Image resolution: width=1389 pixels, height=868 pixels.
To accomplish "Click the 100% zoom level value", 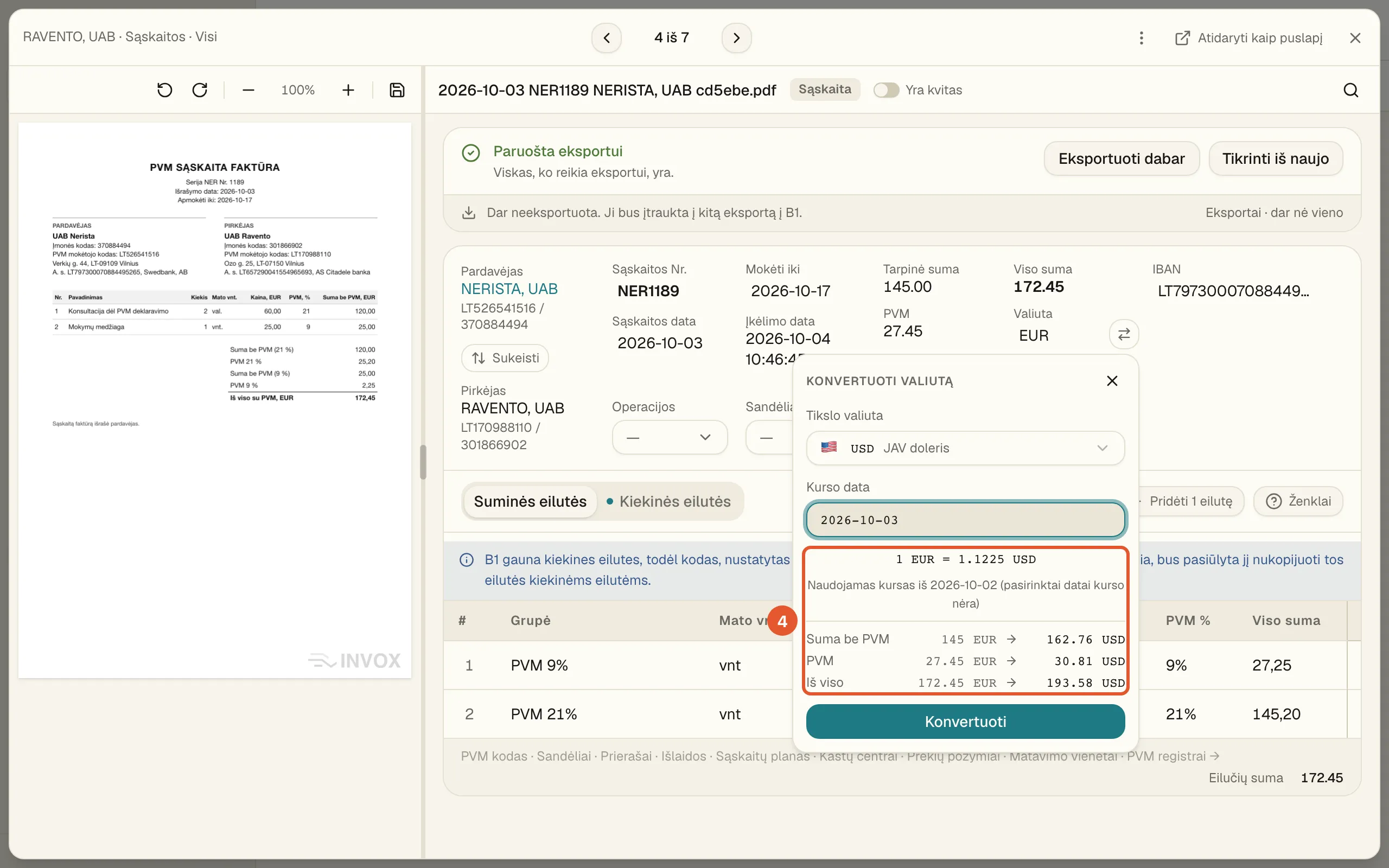I will [298, 90].
